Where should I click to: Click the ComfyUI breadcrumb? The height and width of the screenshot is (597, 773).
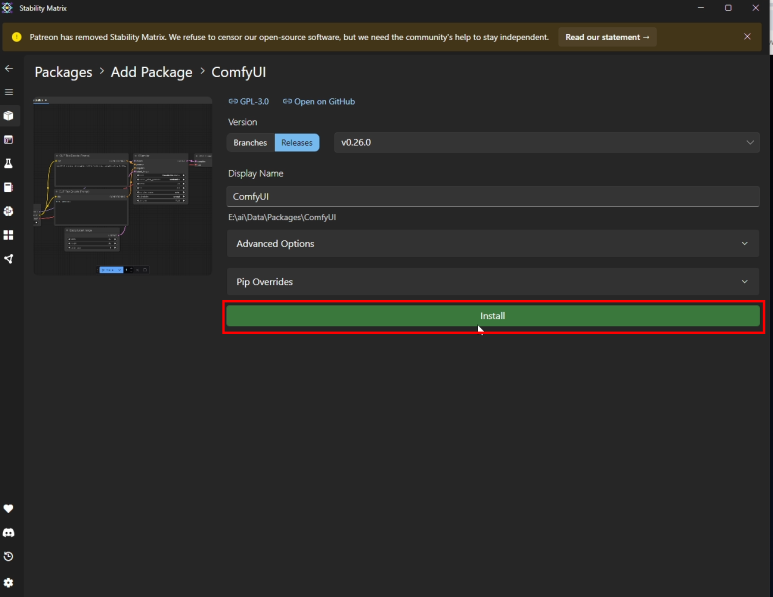click(239, 72)
